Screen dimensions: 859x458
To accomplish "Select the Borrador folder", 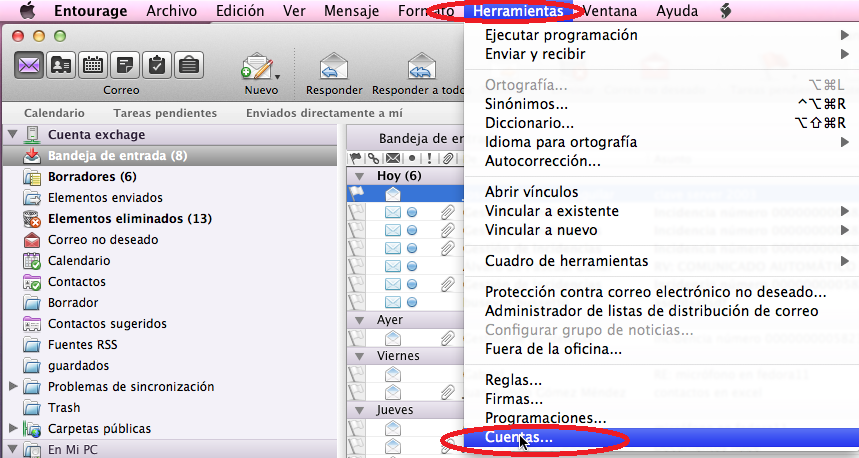I will pos(73,302).
